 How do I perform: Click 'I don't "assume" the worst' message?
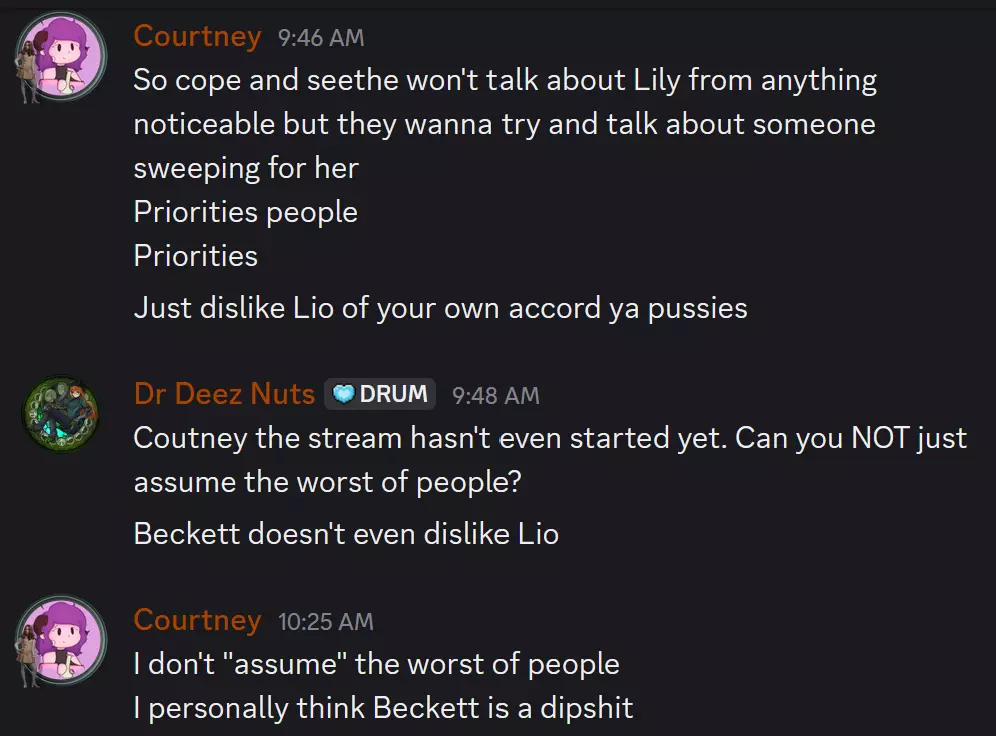point(376,664)
